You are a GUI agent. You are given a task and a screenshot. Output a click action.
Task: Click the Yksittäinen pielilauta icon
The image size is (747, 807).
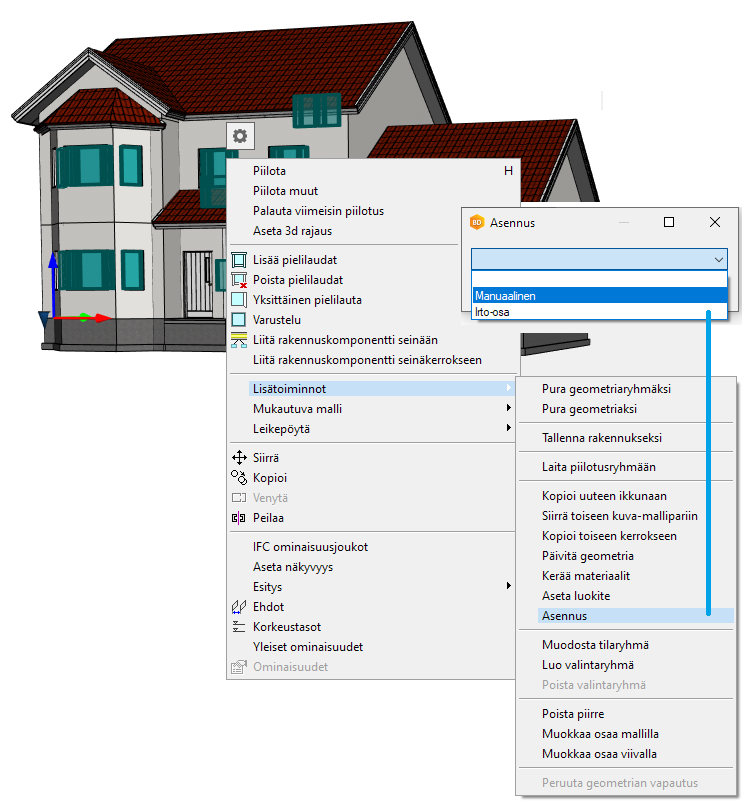tap(239, 300)
